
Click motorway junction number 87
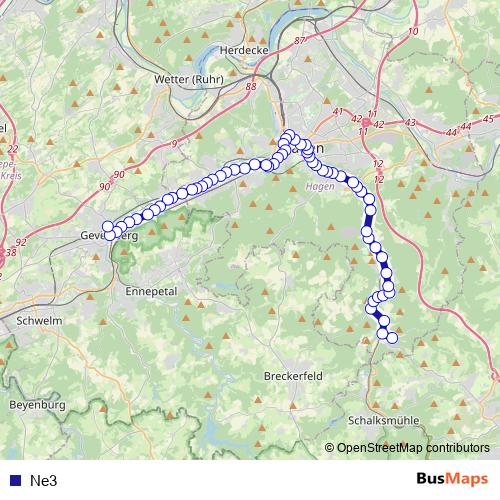point(299,41)
